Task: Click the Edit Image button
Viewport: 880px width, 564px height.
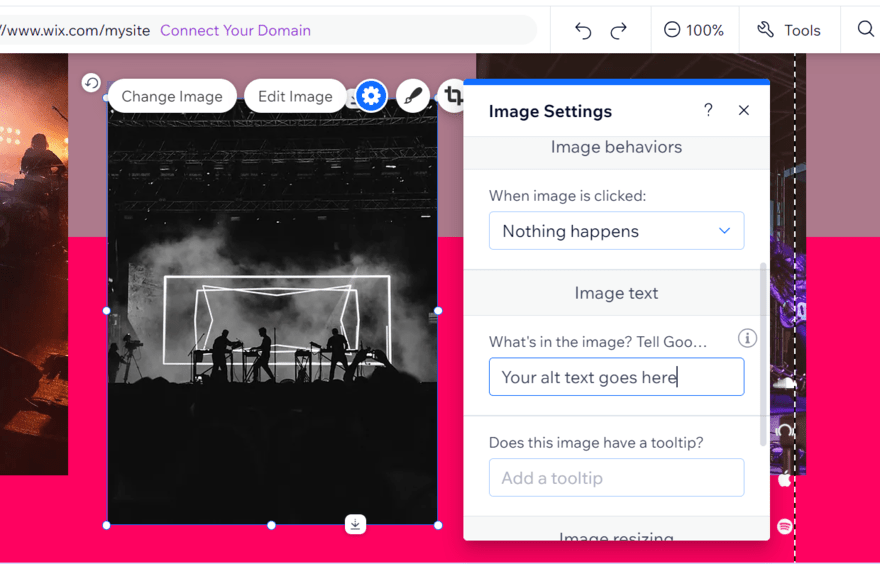Action: point(295,96)
